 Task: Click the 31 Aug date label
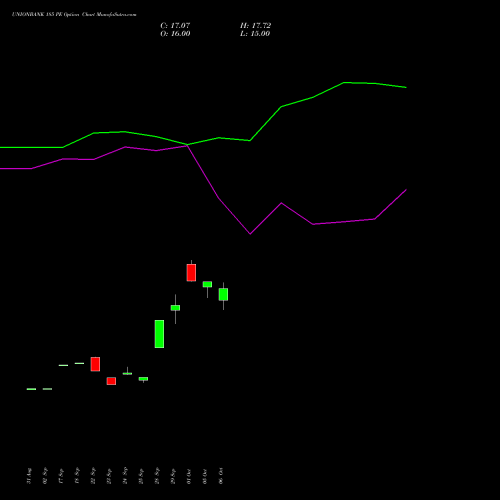click(29, 476)
